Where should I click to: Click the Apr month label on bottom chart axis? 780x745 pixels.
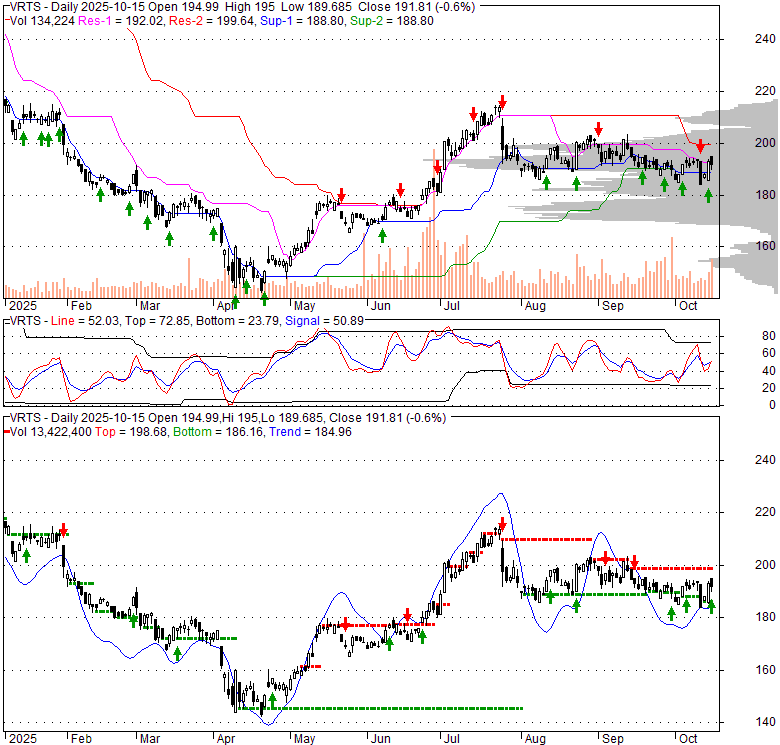click(226, 739)
